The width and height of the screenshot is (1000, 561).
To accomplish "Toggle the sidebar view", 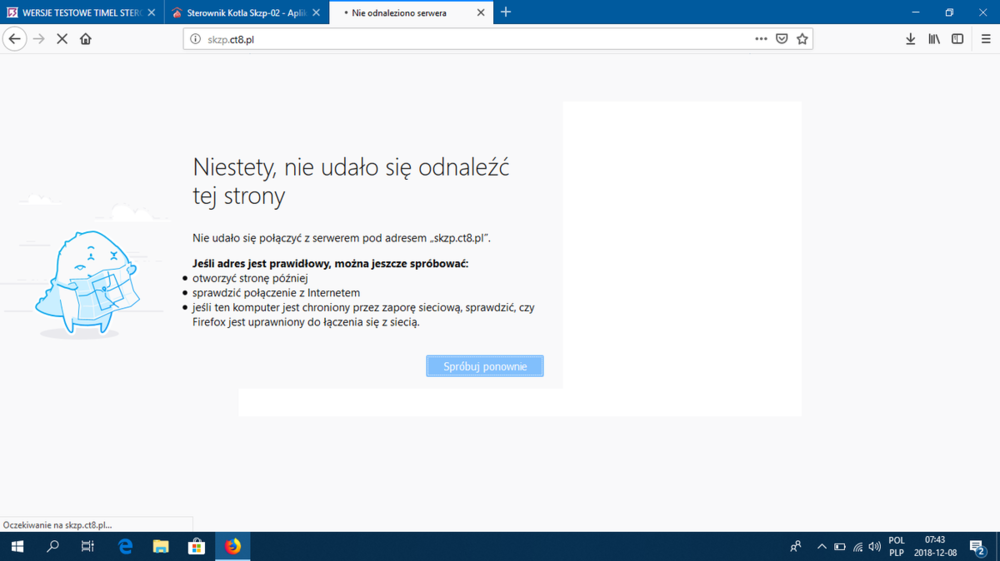I will tap(957, 39).
